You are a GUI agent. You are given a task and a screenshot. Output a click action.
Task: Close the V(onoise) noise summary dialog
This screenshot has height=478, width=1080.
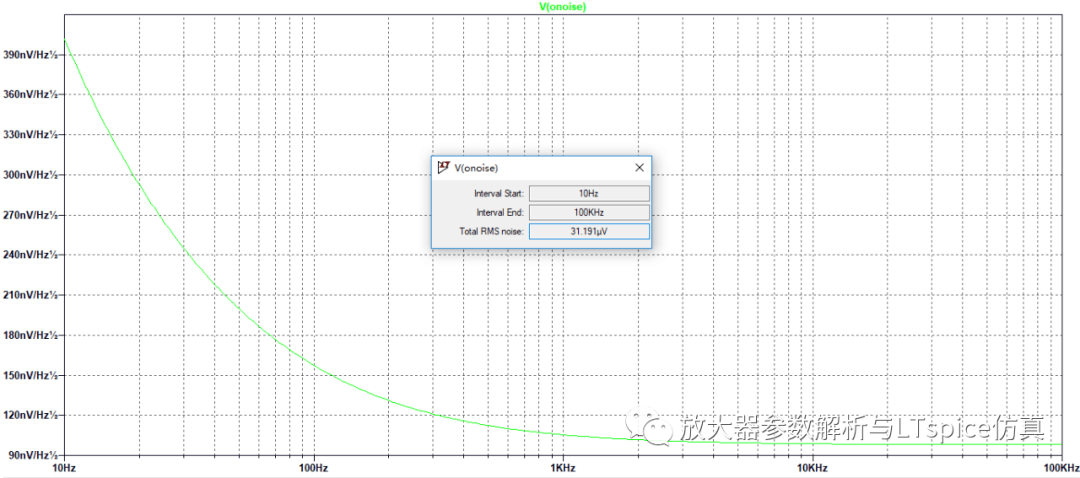[x=638, y=168]
